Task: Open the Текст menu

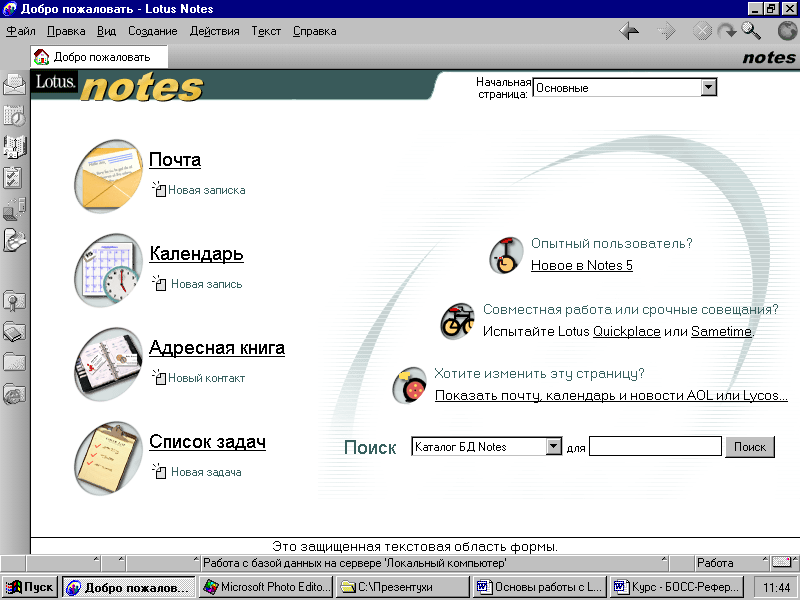Action: point(266,31)
